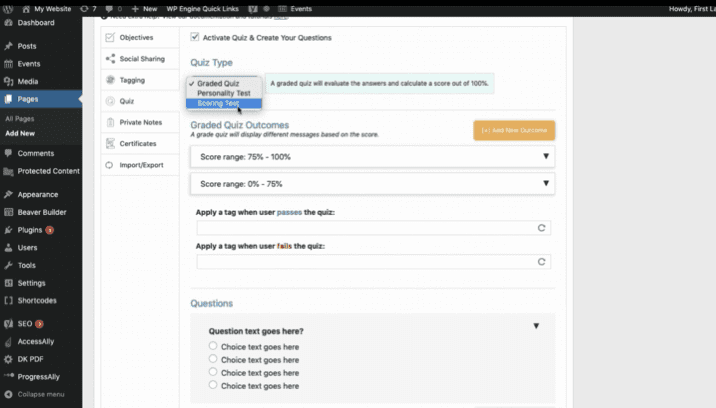Screen dimensions: 716x408
Task: Click the passes-quiz tag input field
Action: click(374, 228)
